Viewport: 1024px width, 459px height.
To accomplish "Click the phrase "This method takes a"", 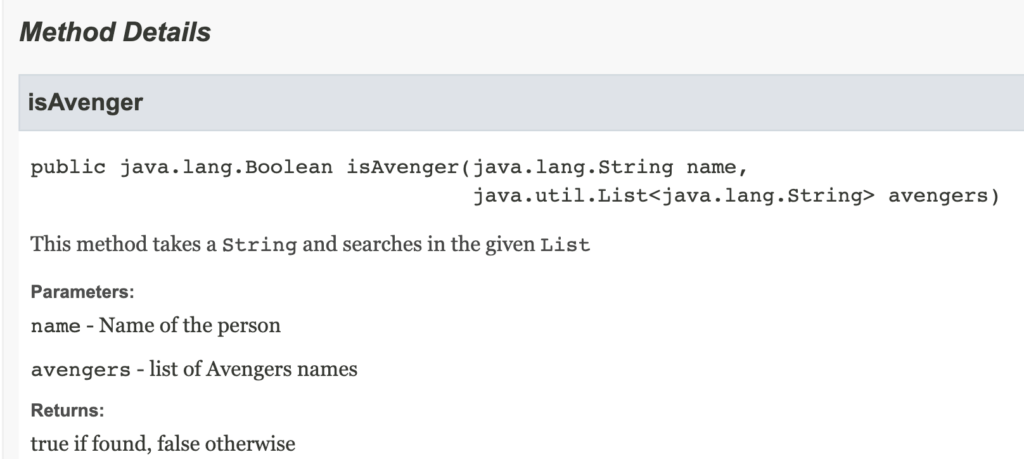I will point(123,244).
